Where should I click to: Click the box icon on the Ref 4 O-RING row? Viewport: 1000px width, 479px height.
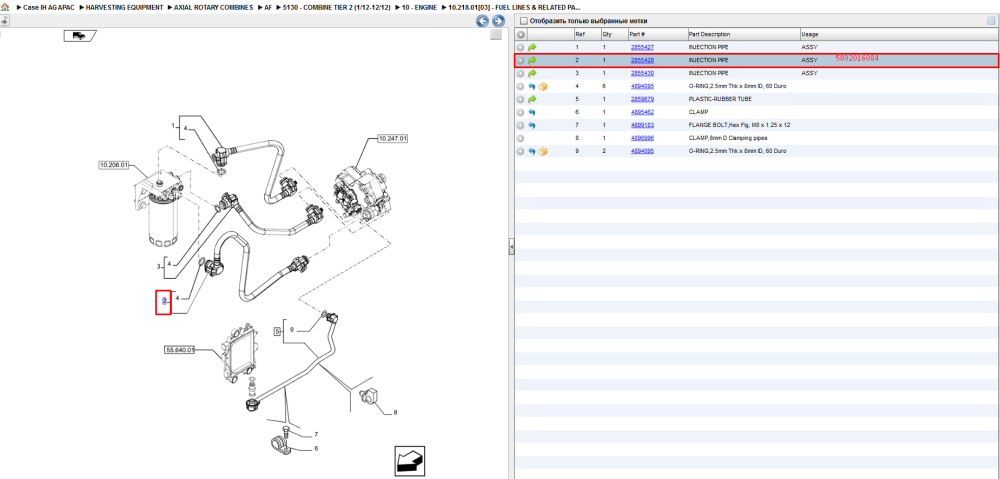pos(543,86)
